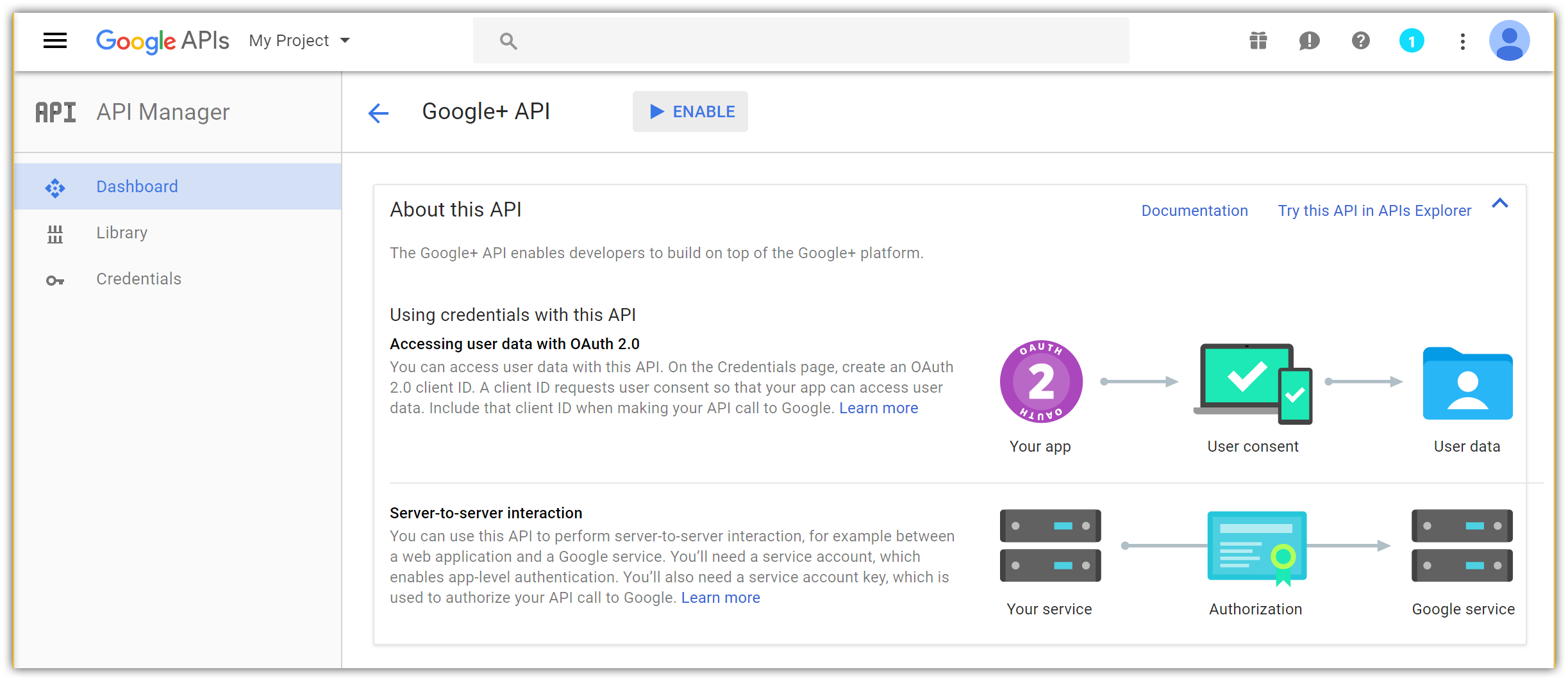Image resolution: width=1568 pixels, height=681 pixels.
Task: Click the Google service server icon
Action: 1462,545
